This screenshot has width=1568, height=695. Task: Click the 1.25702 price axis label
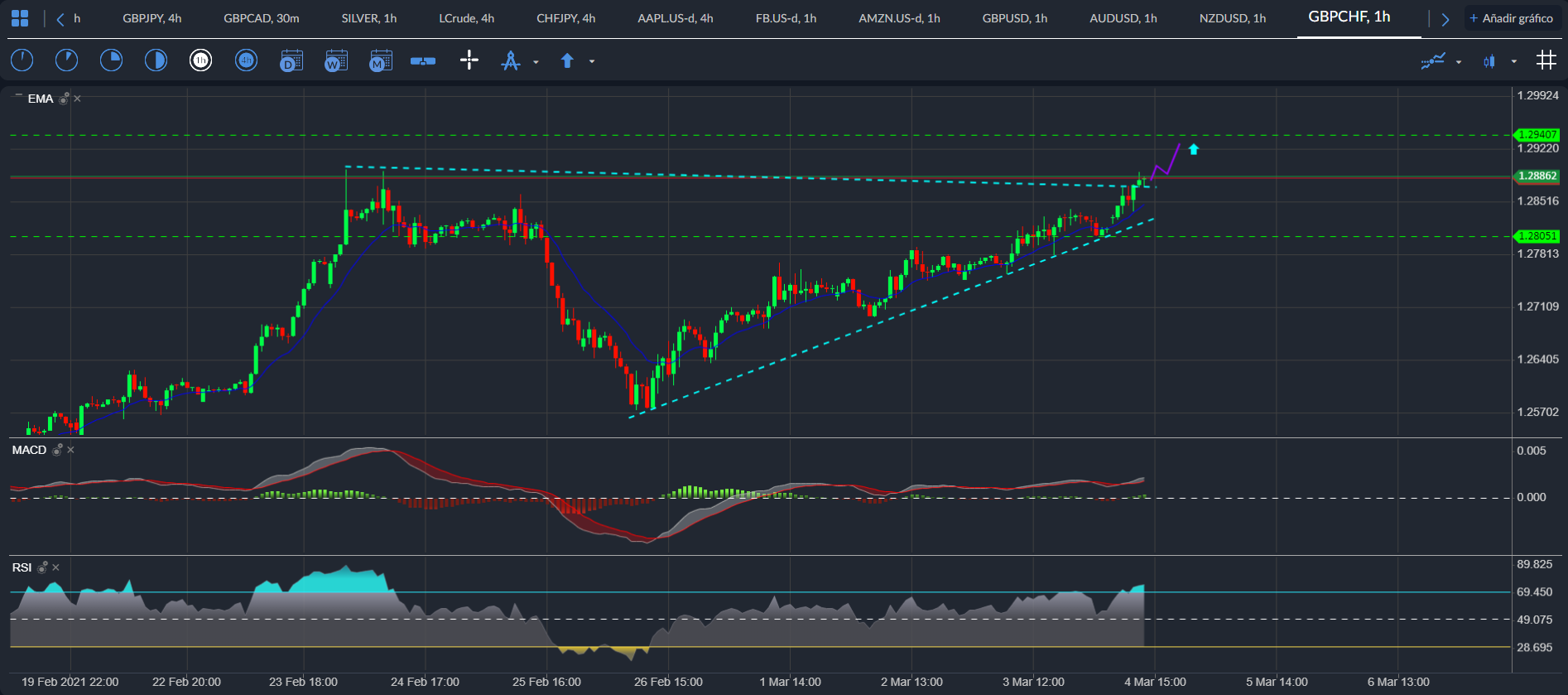pyautogui.click(x=1538, y=412)
